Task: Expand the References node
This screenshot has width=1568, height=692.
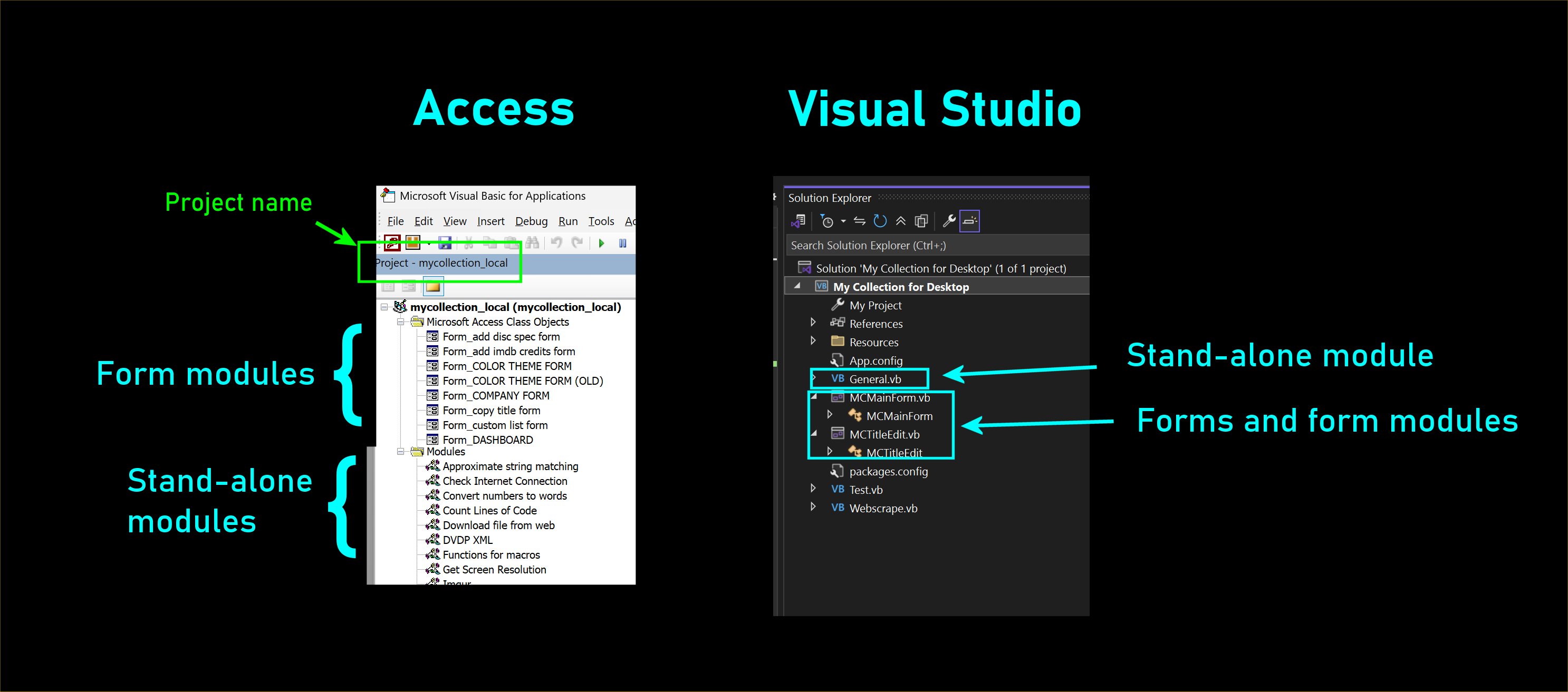Action: coord(813,323)
